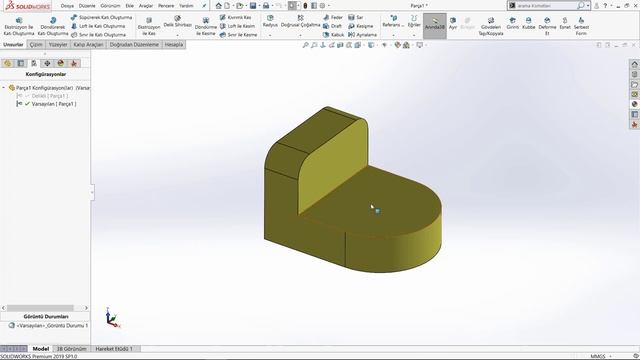Open the DisplayManager appearance tab
Screen dimensions: 640x360
[60, 63]
